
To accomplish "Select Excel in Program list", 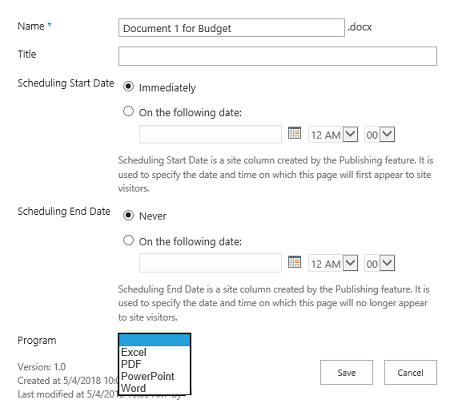I will (154, 352).
